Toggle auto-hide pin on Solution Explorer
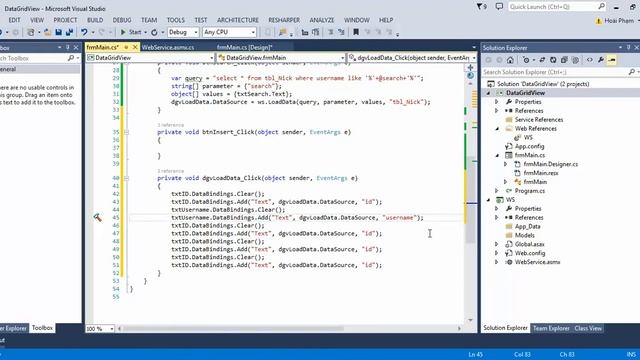Screen dimensions: 640x360 click(x=628, y=47)
